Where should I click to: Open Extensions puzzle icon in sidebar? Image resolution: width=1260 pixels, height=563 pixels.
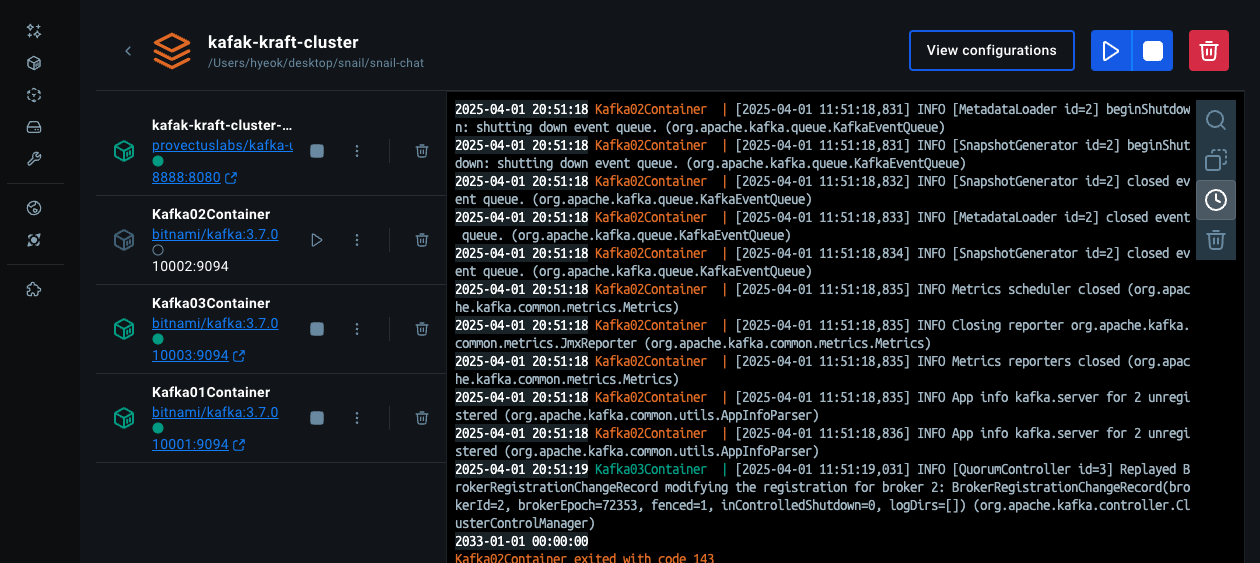coord(34,290)
